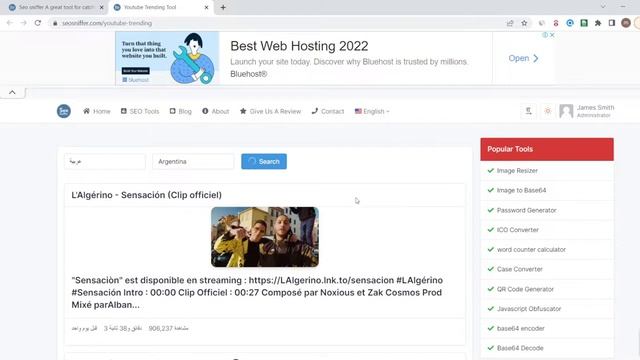Click the site lock icon

(55, 23)
